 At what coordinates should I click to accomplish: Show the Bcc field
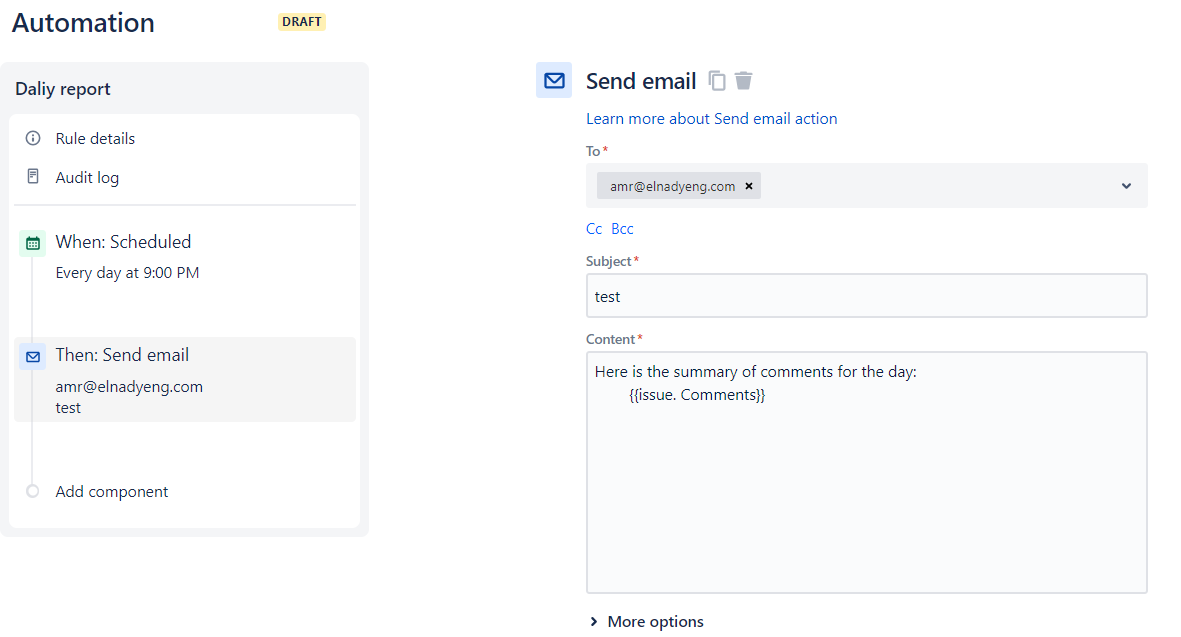coord(622,228)
